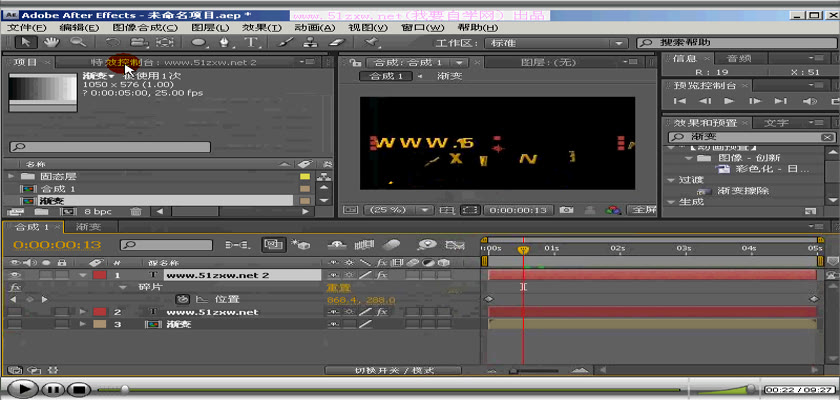Switch to the 渐变 timeline tab
840x400 pixels.
pyautogui.click(x=88, y=227)
